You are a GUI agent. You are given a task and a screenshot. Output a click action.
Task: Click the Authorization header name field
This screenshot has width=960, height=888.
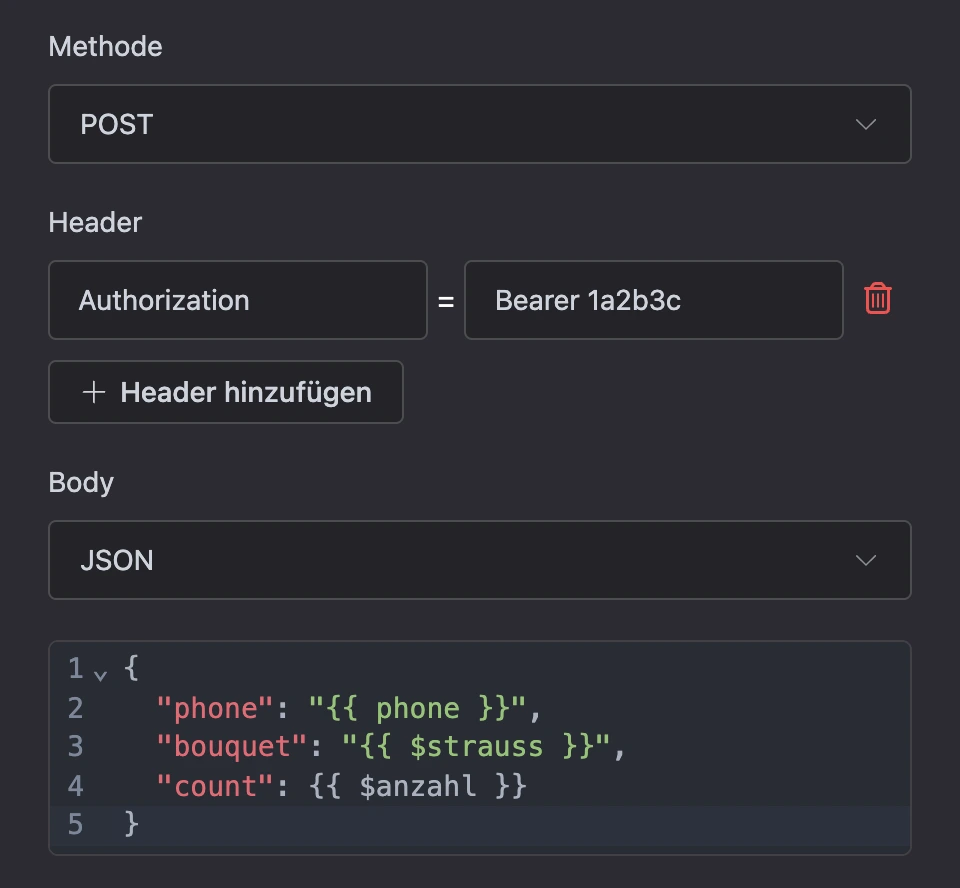(x=238, y=300)
